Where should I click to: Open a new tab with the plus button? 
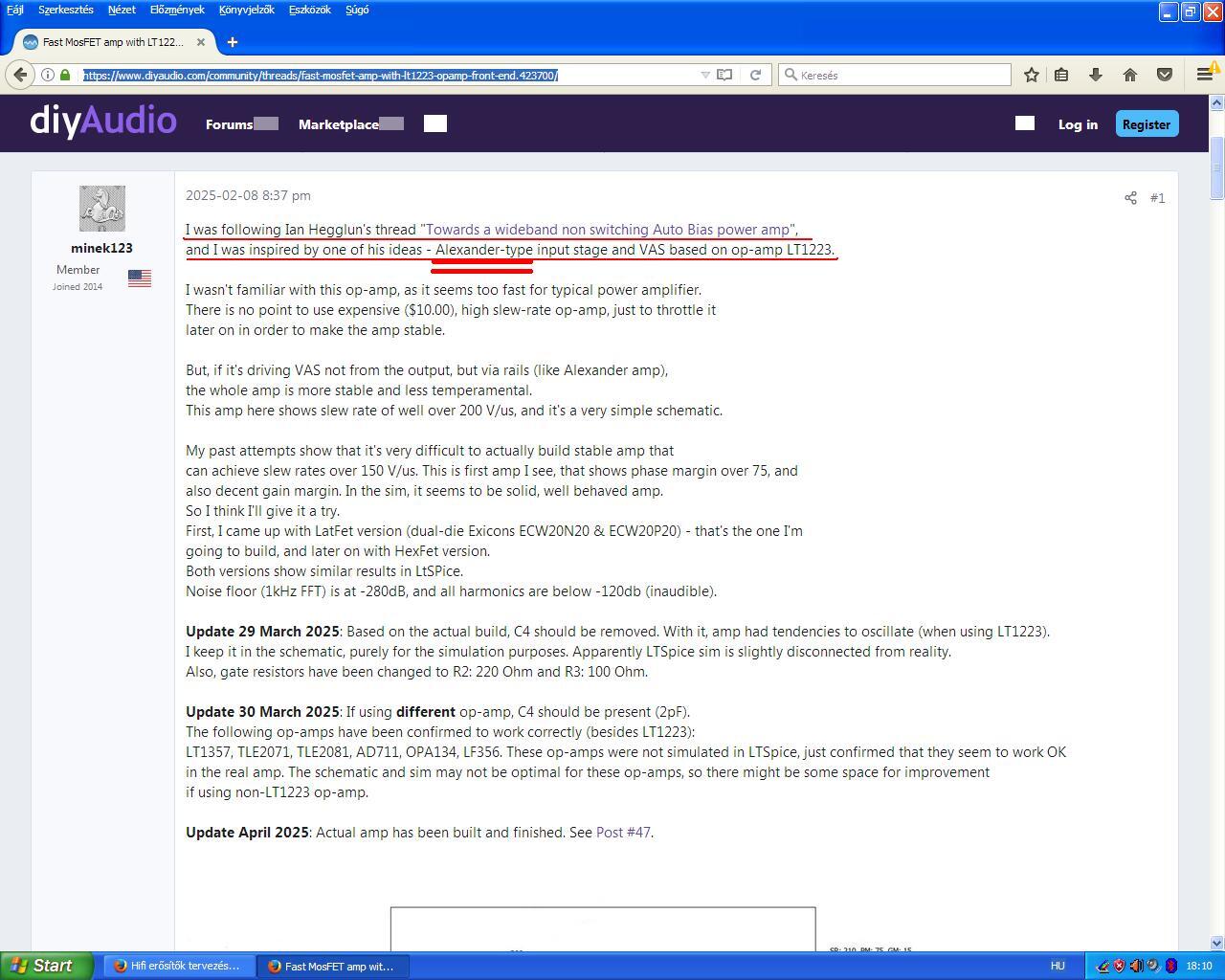click(x=233, y=42)
